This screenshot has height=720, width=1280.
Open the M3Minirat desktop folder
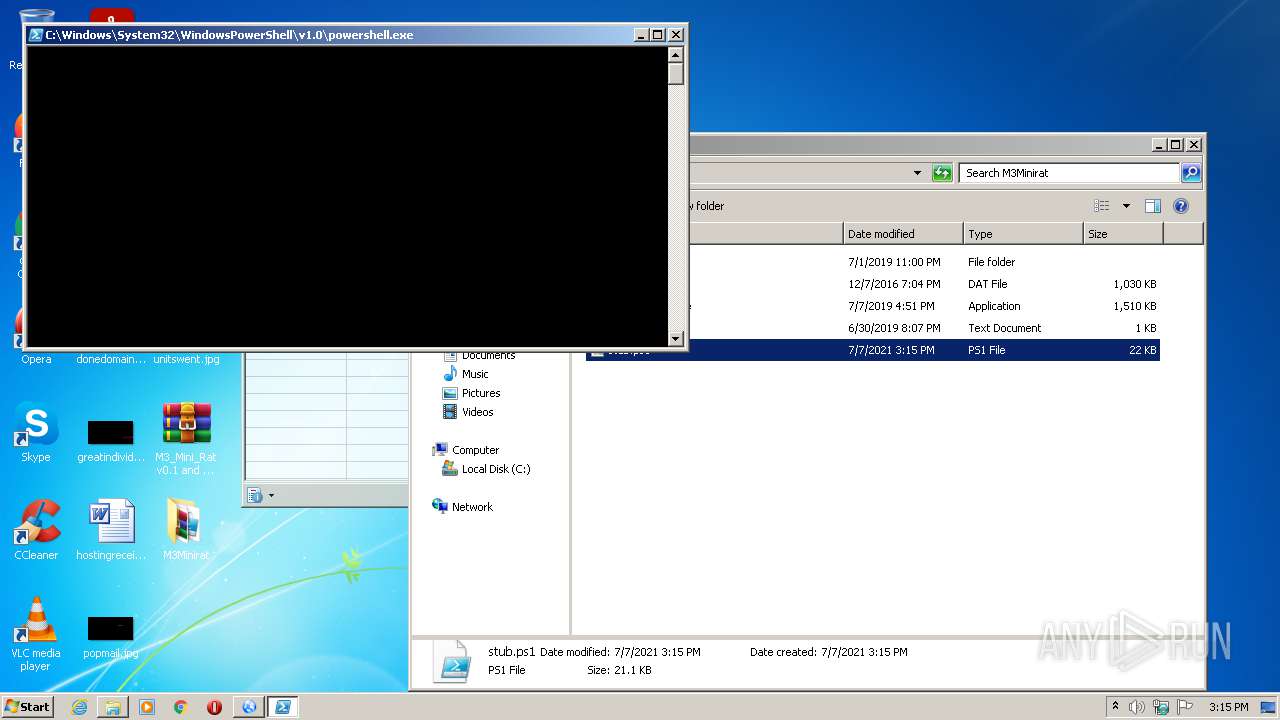186,530
